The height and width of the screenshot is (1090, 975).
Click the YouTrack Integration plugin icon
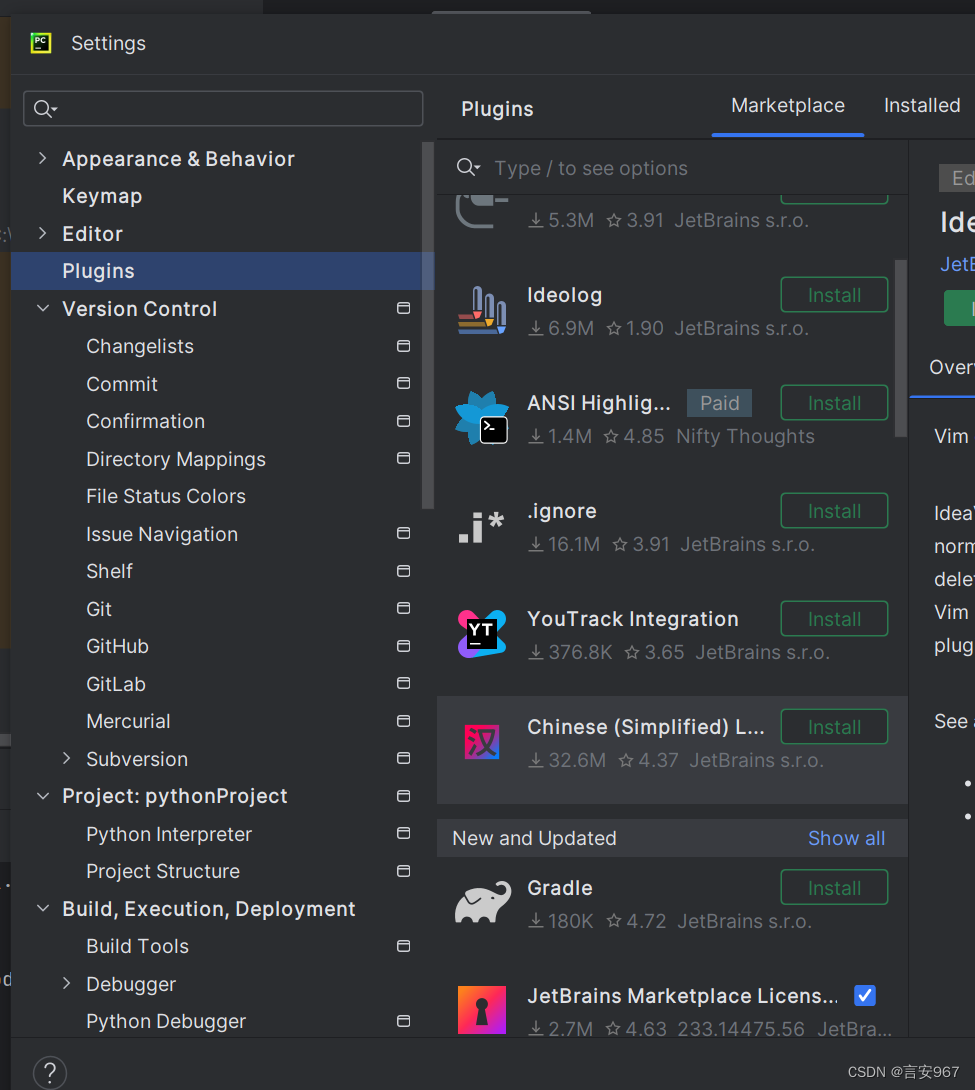[x=482, y=634]
